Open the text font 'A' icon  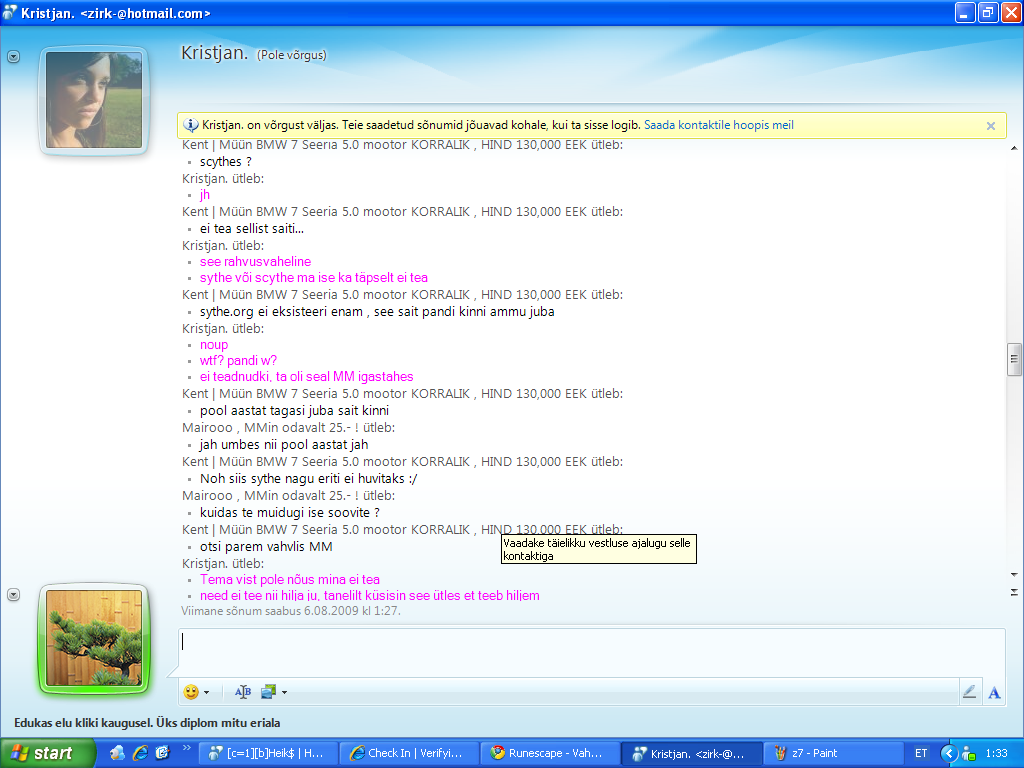994,692
